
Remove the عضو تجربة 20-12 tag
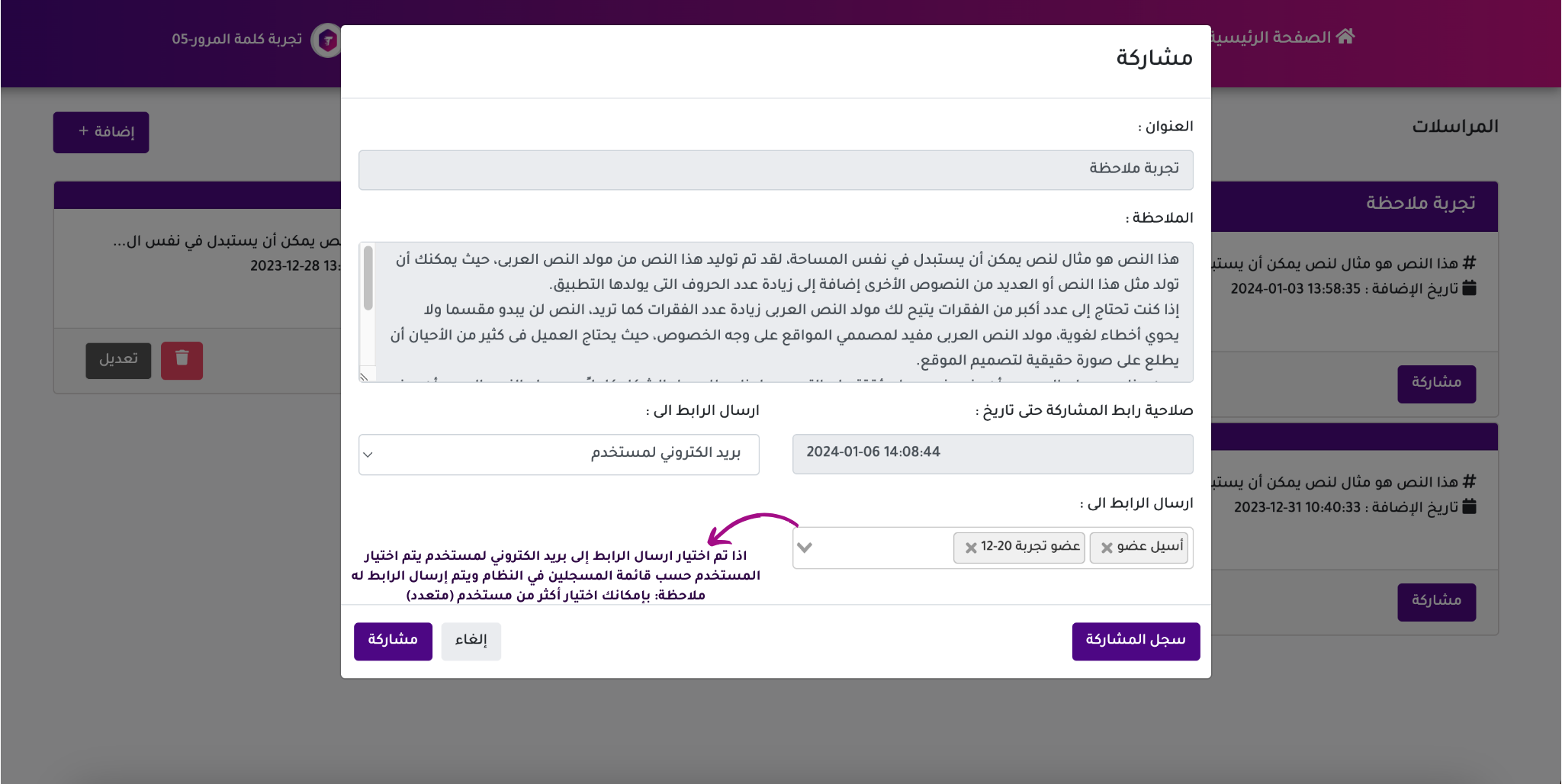tap(971, 548)
